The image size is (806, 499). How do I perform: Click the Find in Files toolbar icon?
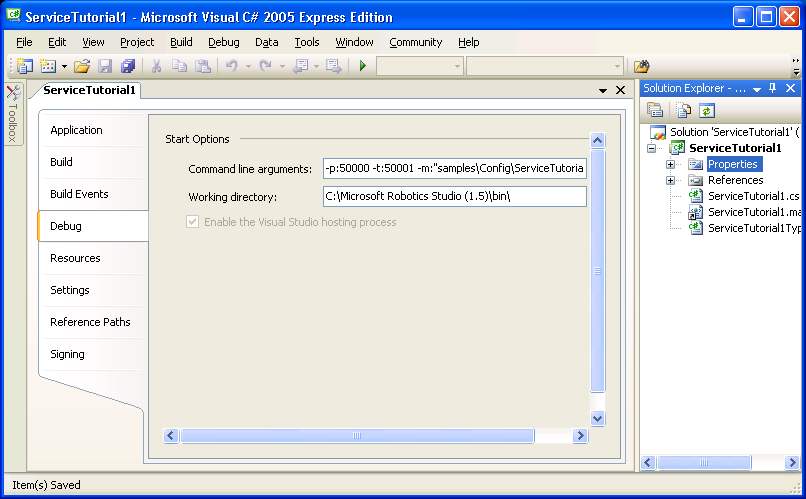642,66
